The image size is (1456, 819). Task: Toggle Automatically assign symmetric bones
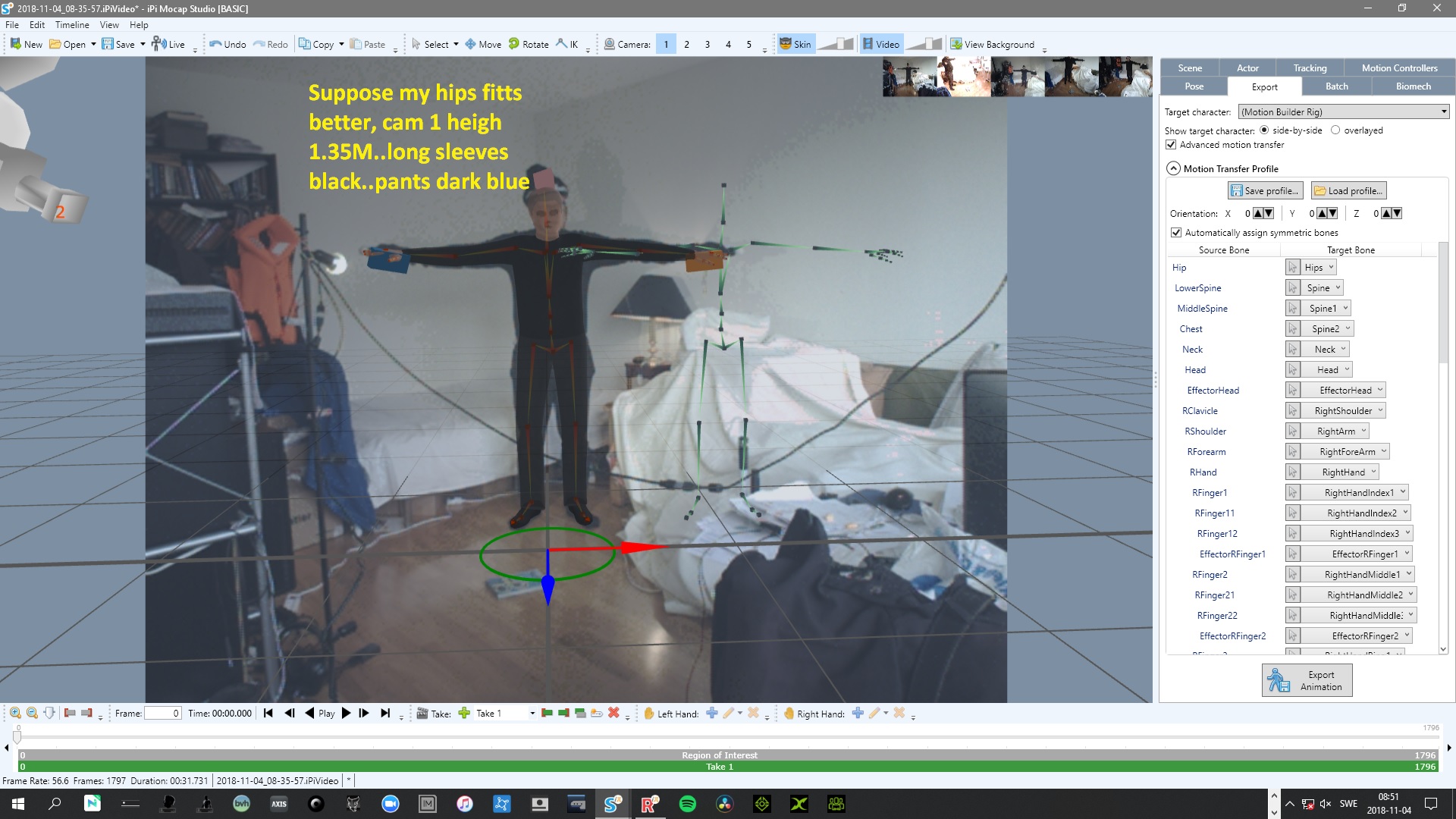coord(1176,233)
